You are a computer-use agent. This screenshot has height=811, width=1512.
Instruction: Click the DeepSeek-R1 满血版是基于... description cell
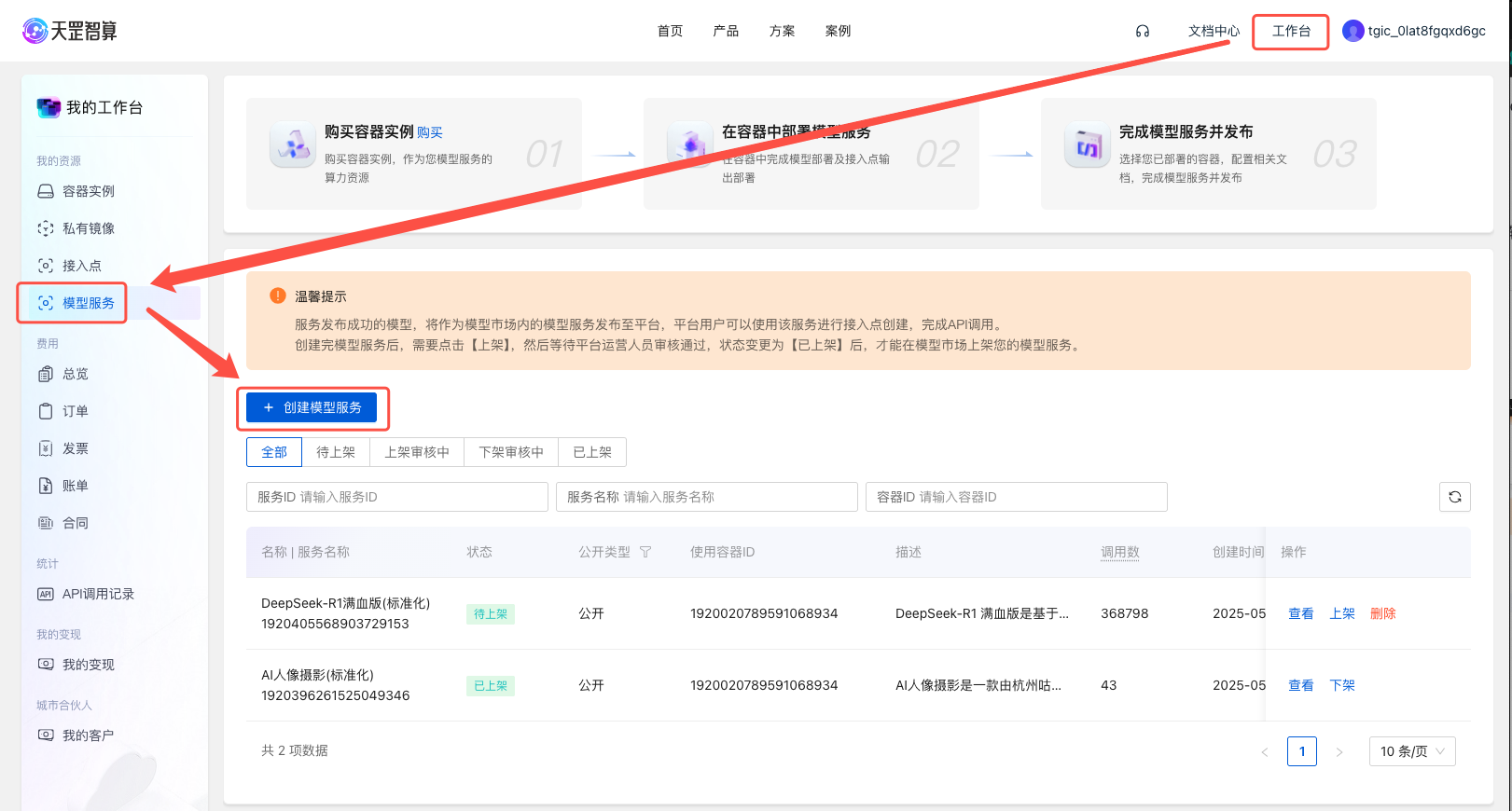982,613
